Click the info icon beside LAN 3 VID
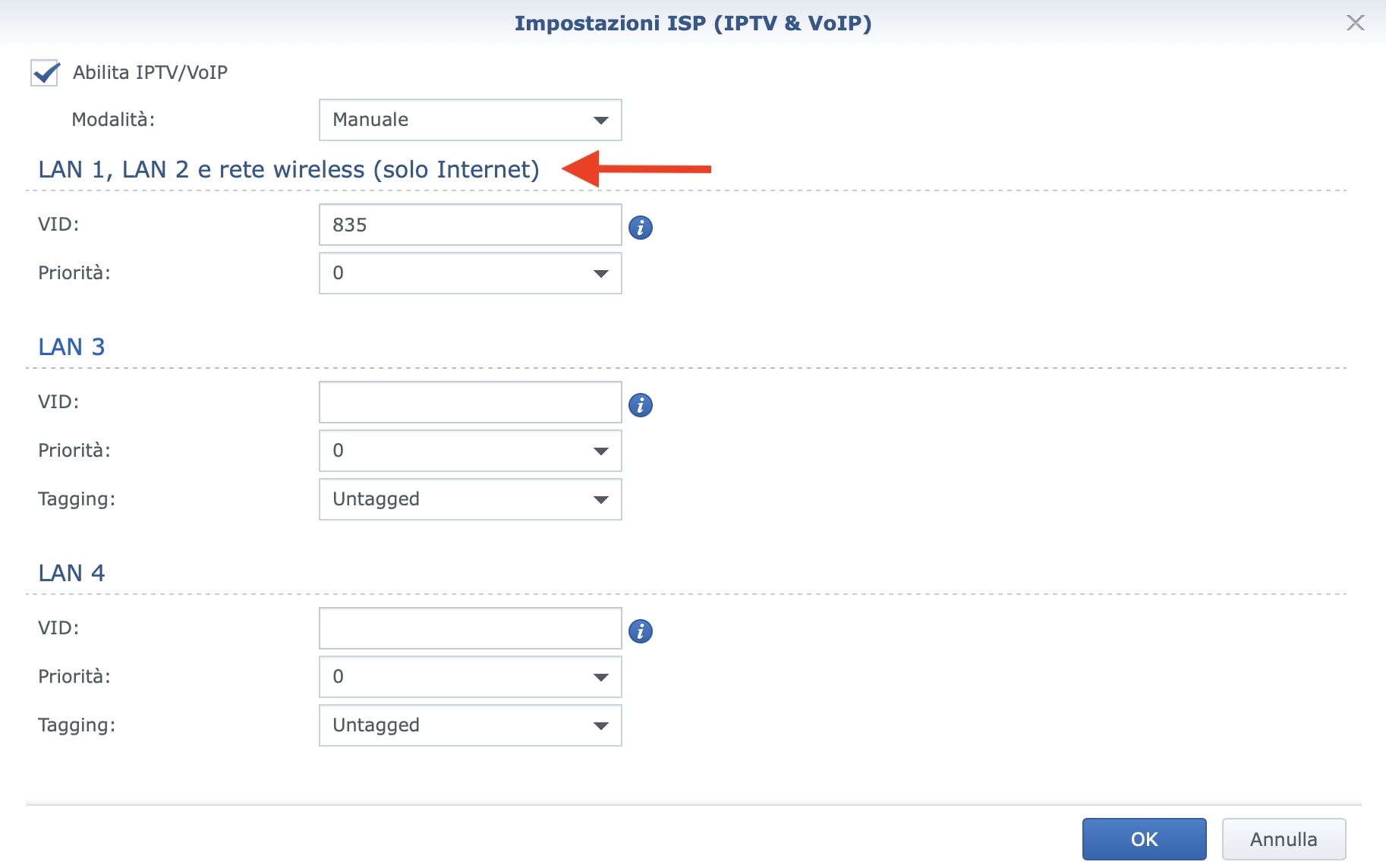1386x868 pixels. coord(641,405)
